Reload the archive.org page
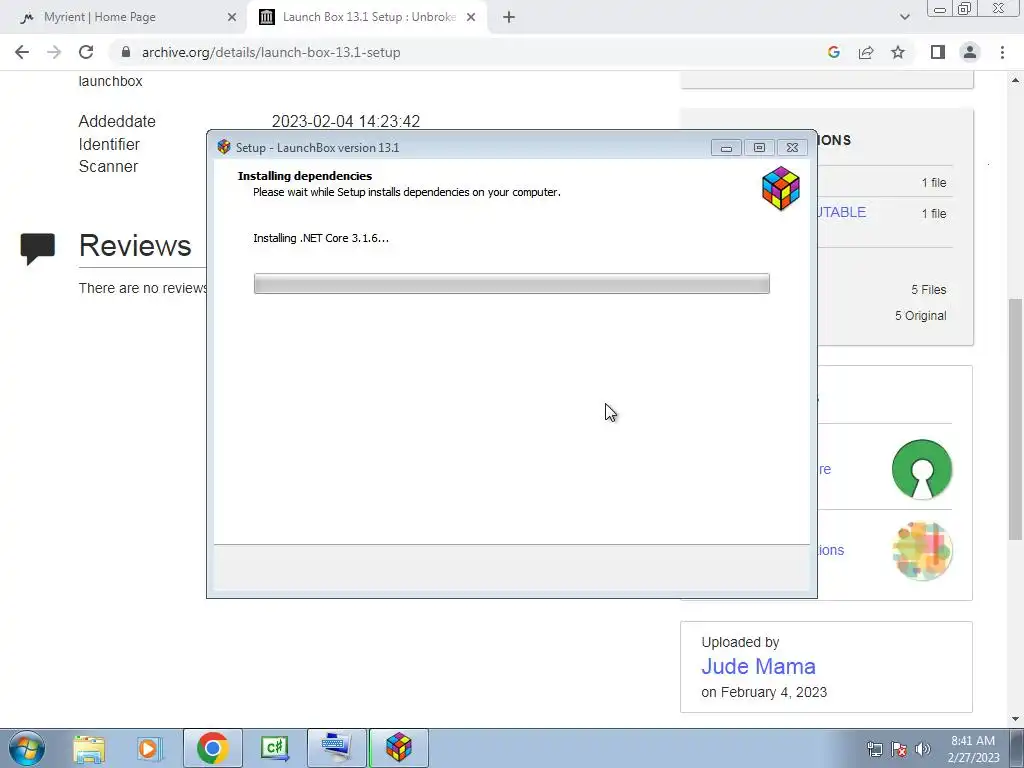1024x768 pixels. click(x=86, y=52)
